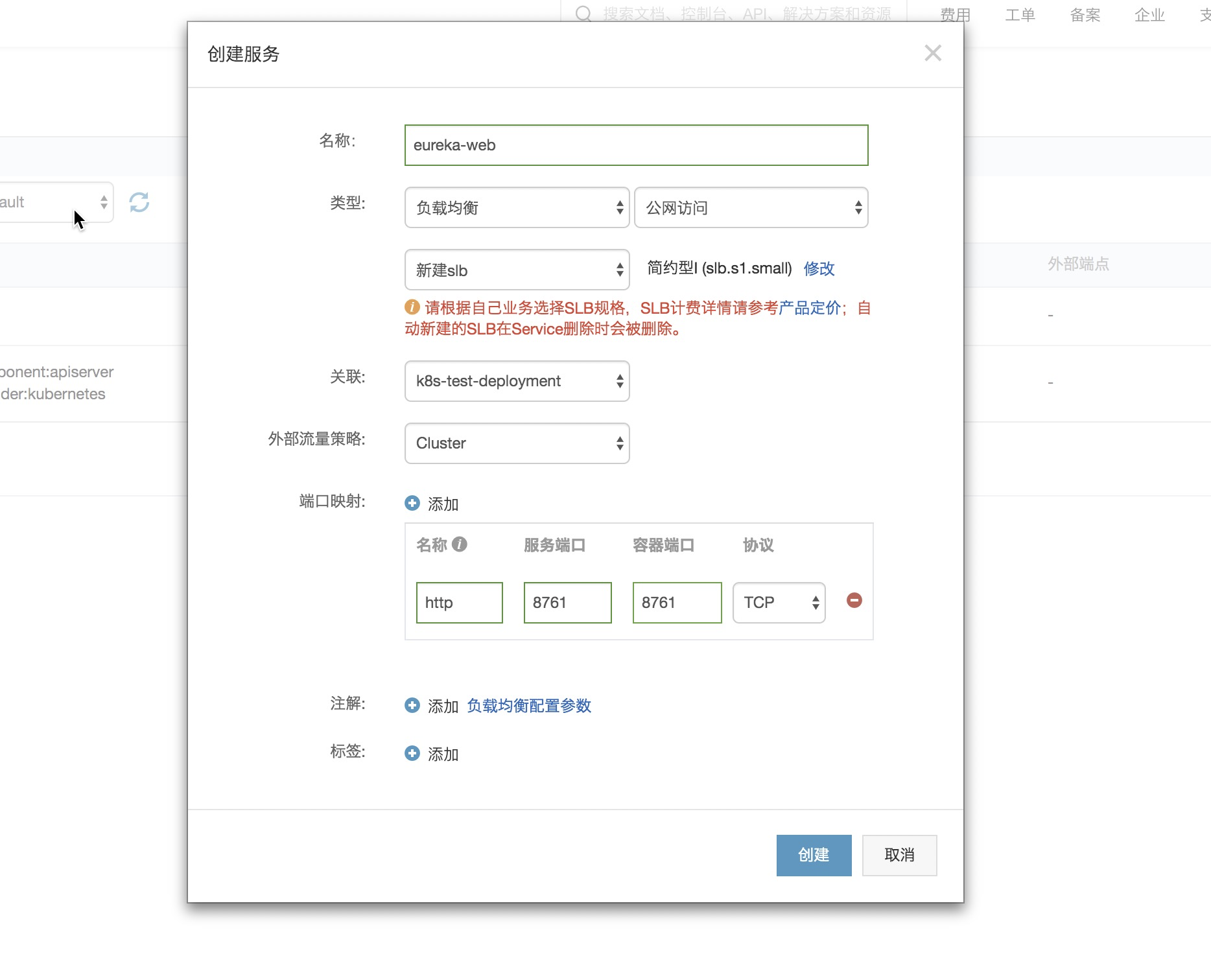Screen dimensions: 1211x980
Task: Click the 服务端口 column header
Action: [x=555, y=545]
